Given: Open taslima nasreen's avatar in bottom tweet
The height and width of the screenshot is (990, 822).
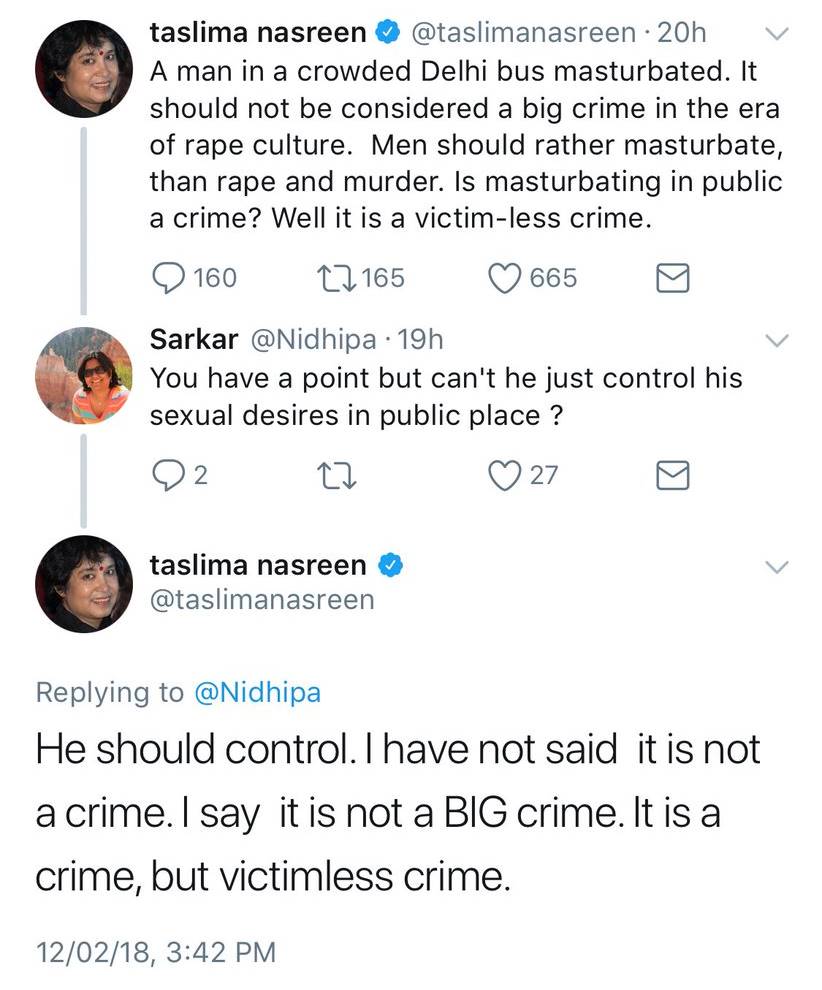Looking at the screenshot, I should [x=83, y=584].
